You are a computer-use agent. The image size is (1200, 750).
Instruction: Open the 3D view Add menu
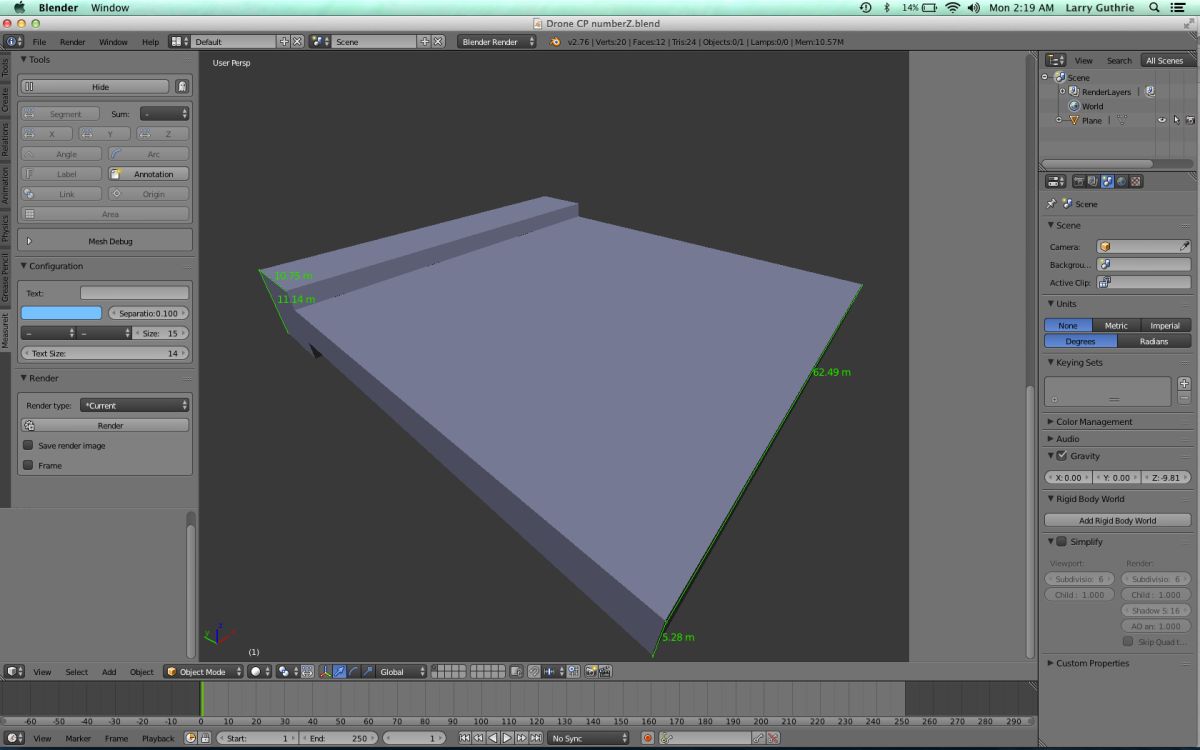click(109, 672)
